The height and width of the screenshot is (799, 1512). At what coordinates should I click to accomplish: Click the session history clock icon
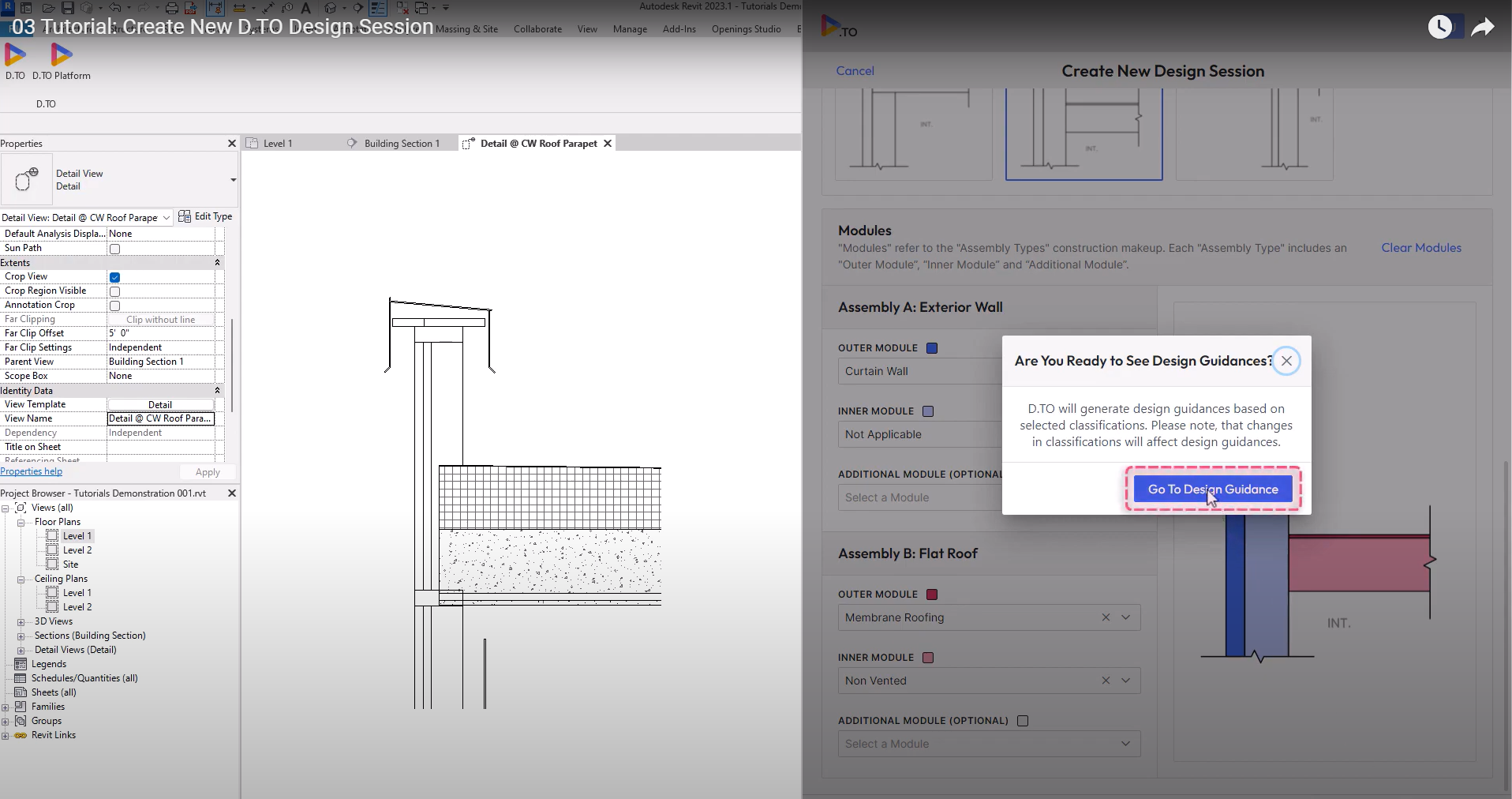(1441, 26)
